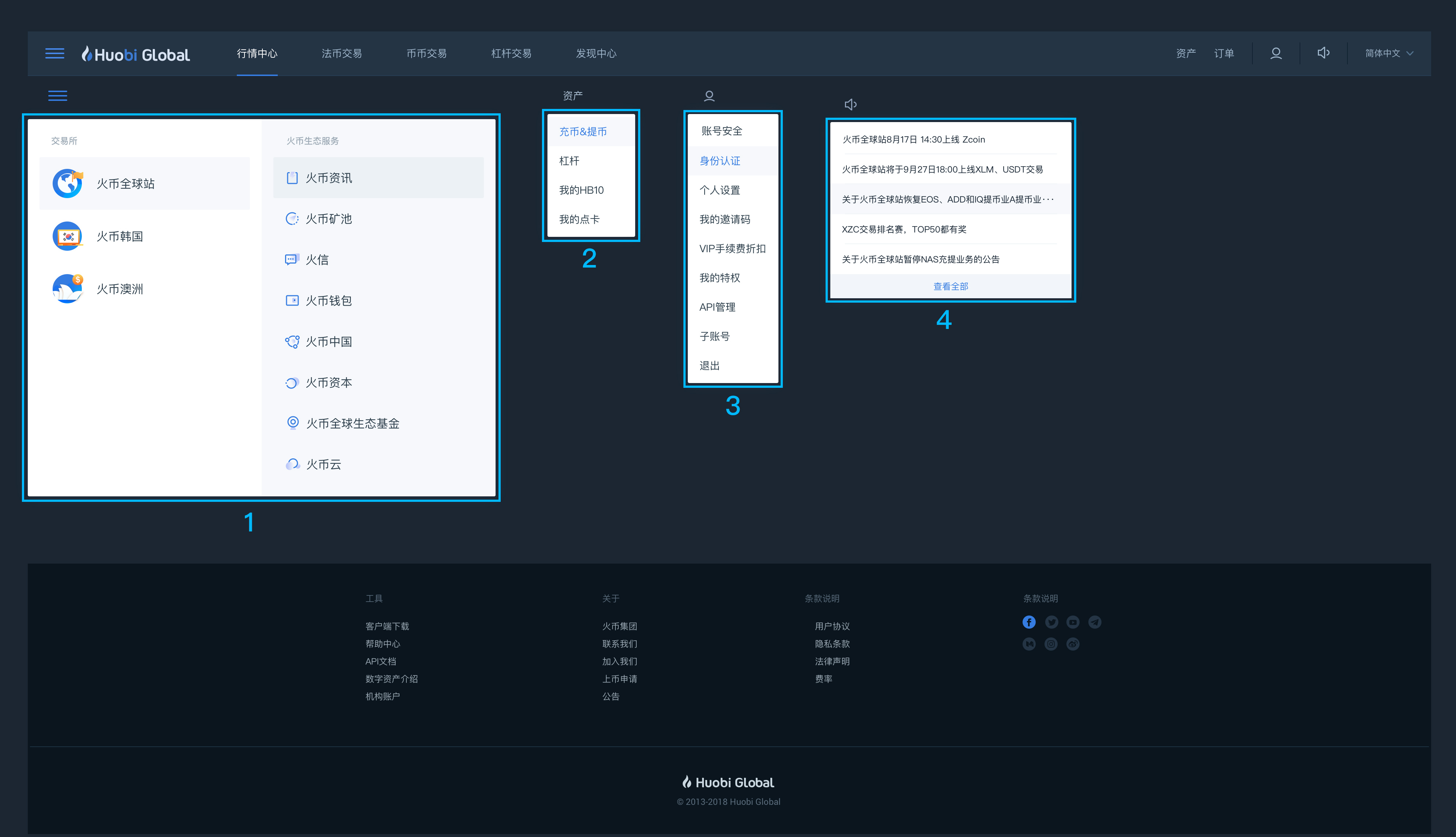Click the icon beside 火币资本
Screen dimensions: 1456x837
pos(292,382)
